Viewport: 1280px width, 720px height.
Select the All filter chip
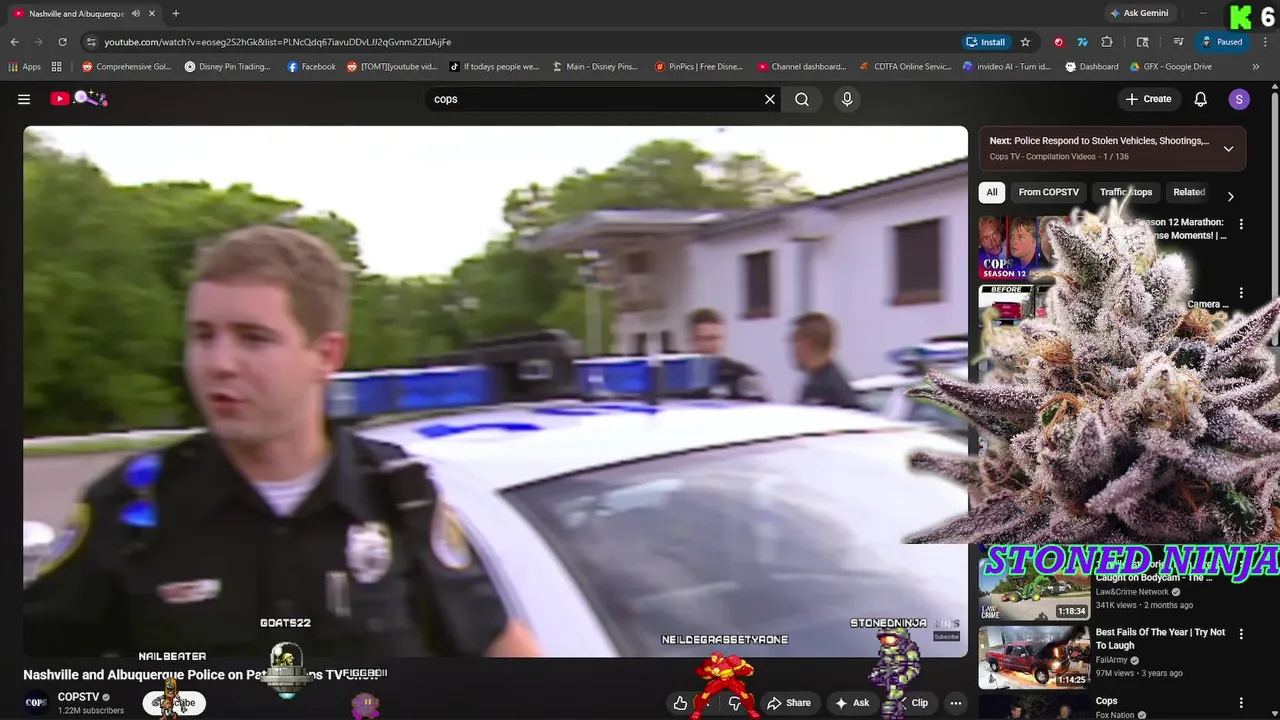click(x=992, y=192)
